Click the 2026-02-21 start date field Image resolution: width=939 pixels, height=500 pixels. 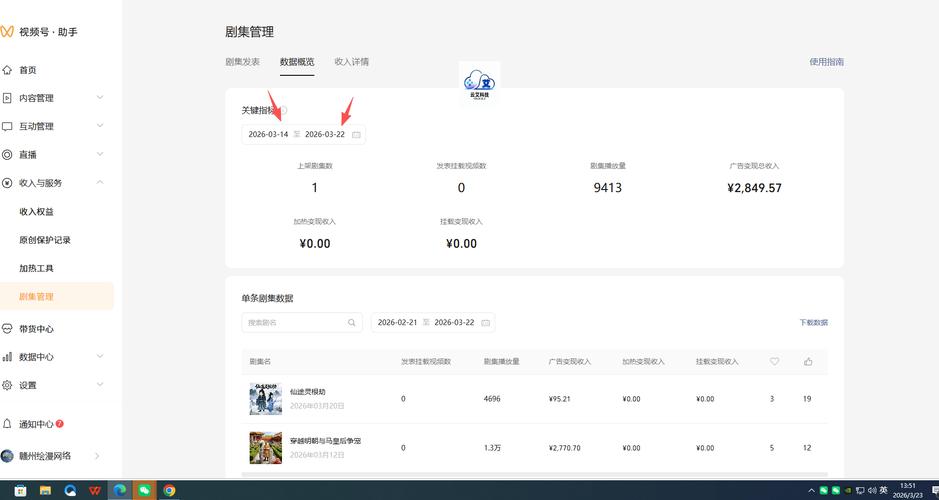397,323
